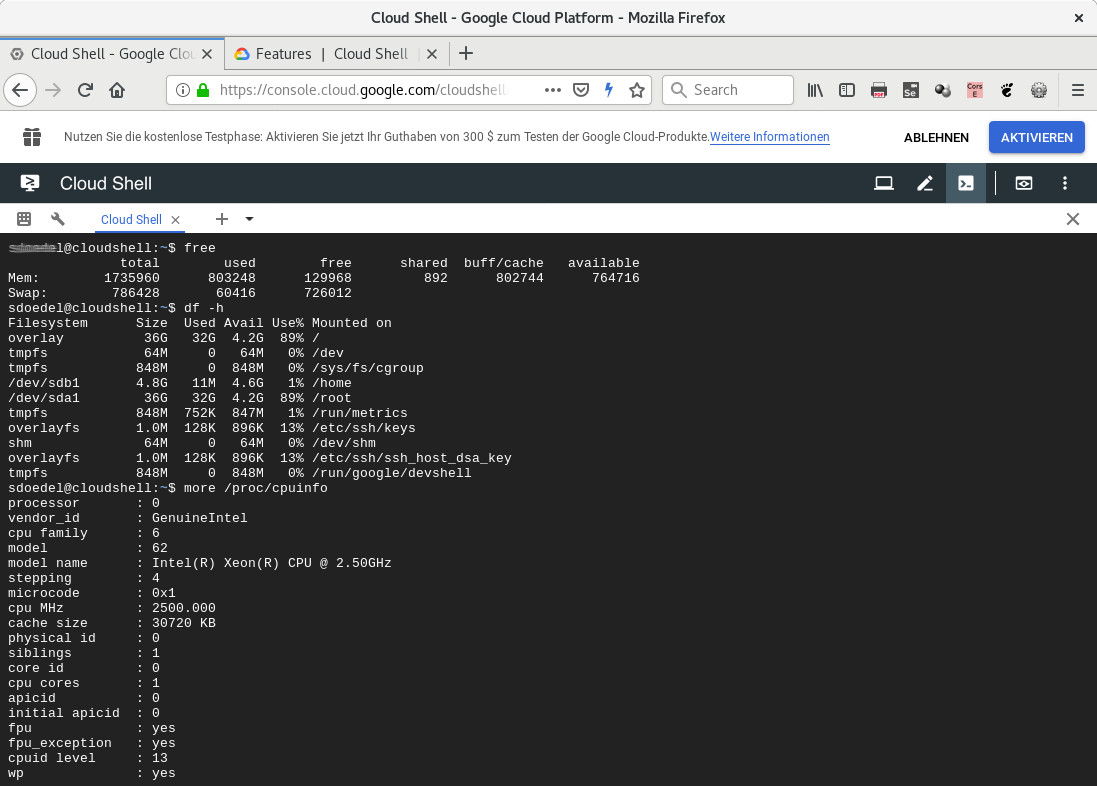Select the Cloud Shell terminal tab
1097x786 pixels.
coord(131,219)
